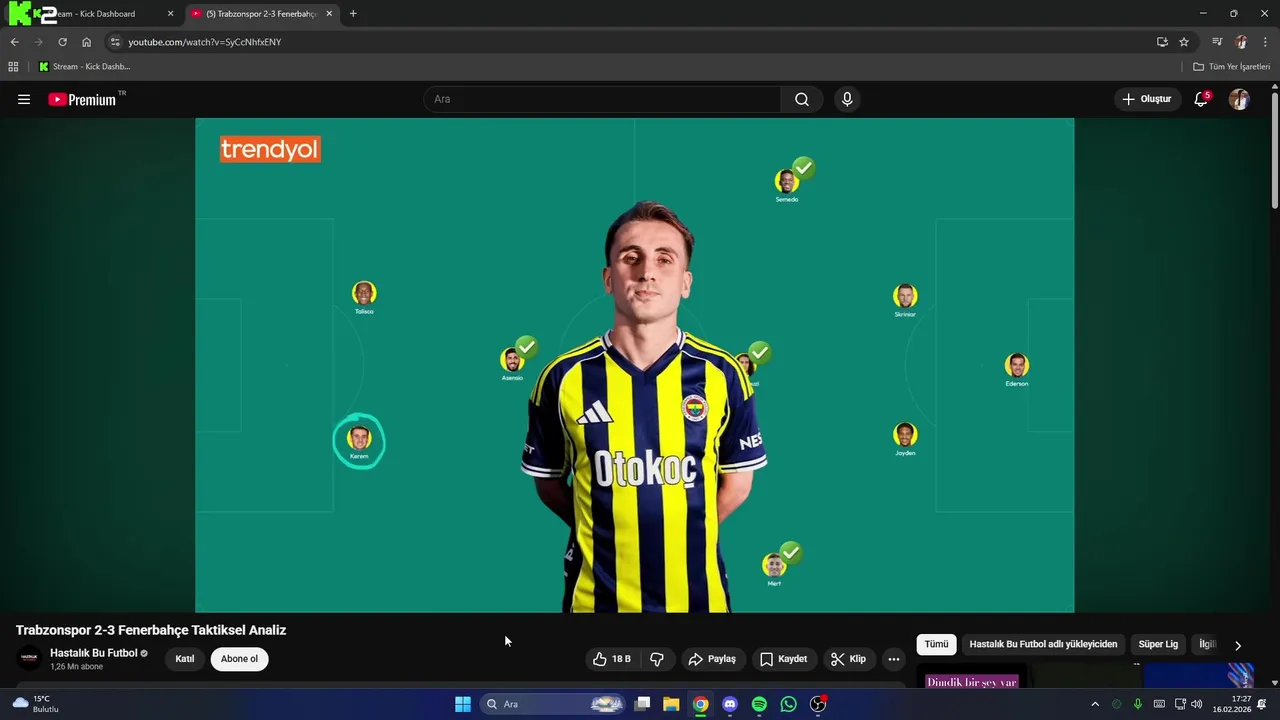View site information icon in the address bar
Viewport: 1280px width, 720px height.
click(115, 42)
